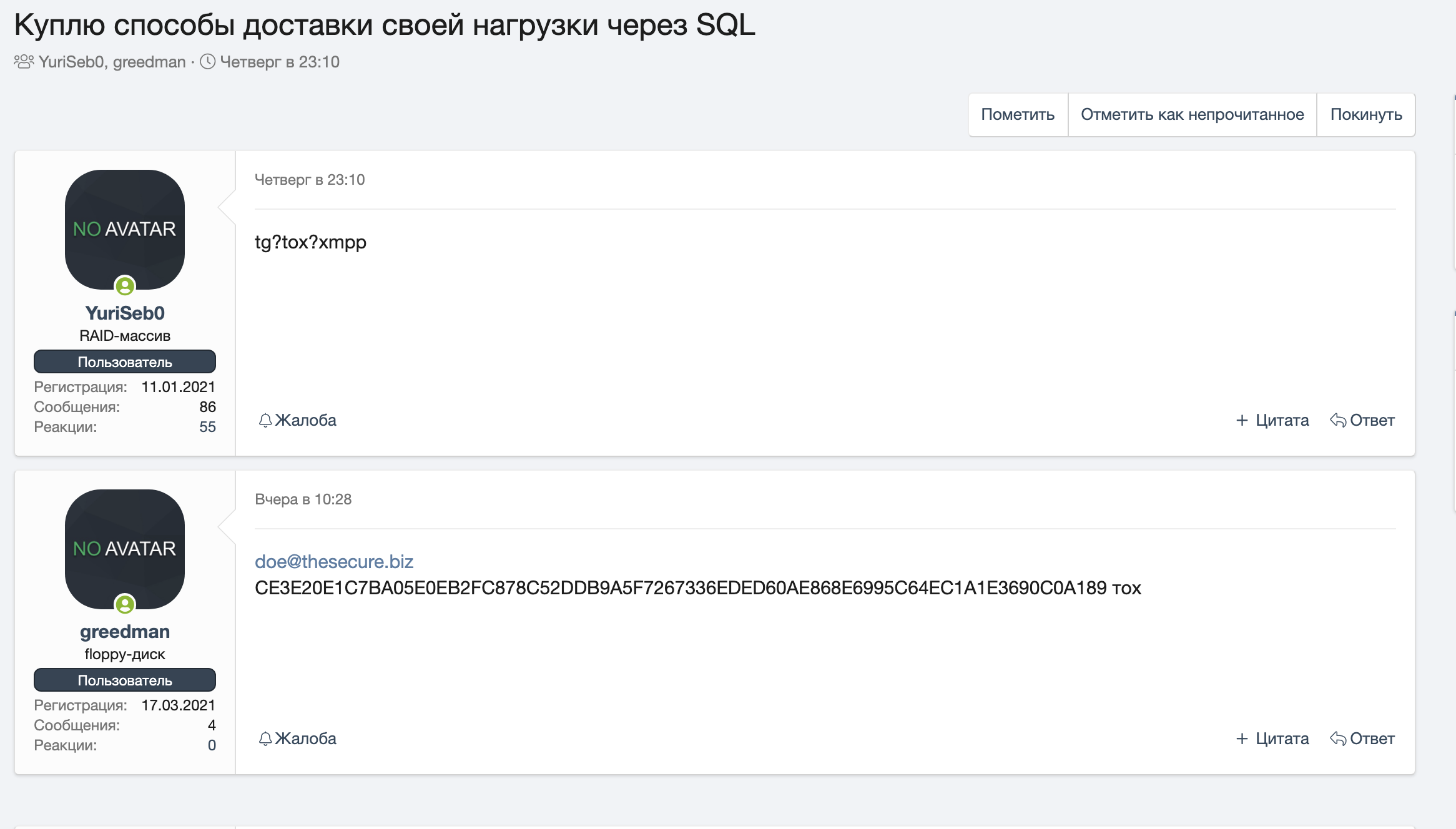
Task: Open greedman profile username link
Action: (125, 632)
